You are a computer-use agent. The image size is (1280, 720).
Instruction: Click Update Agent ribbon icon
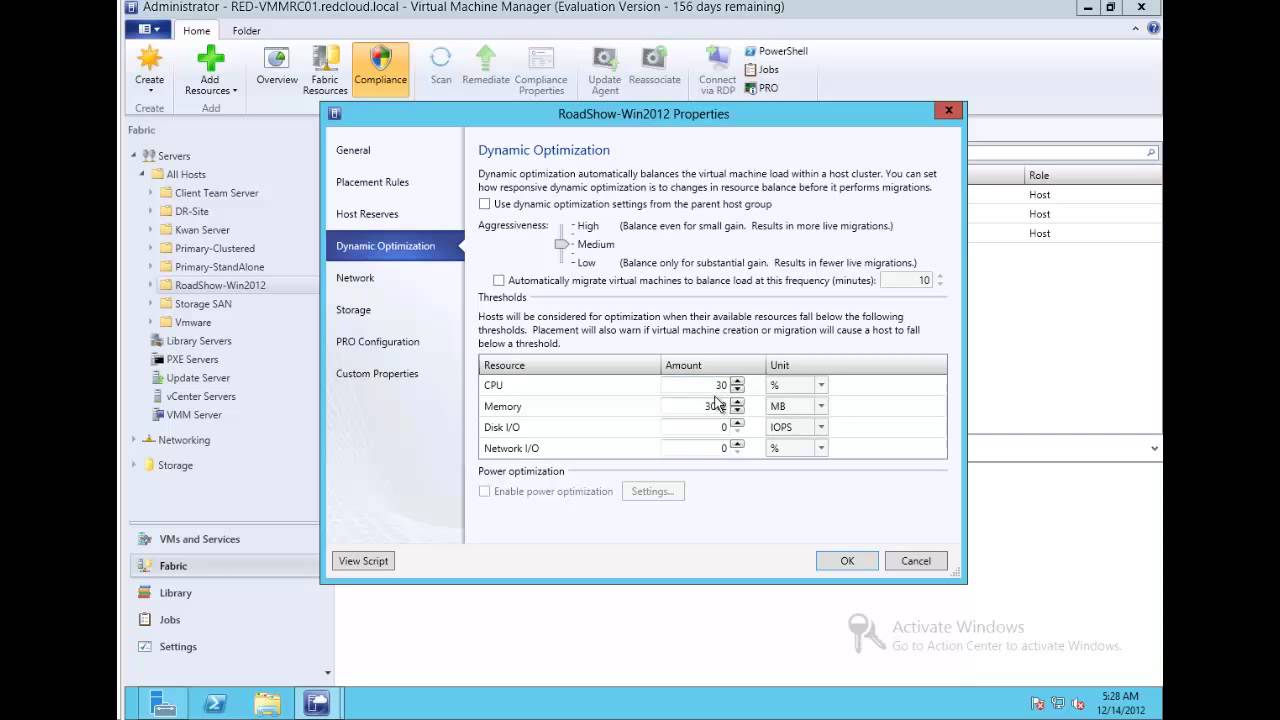[605, 59]
